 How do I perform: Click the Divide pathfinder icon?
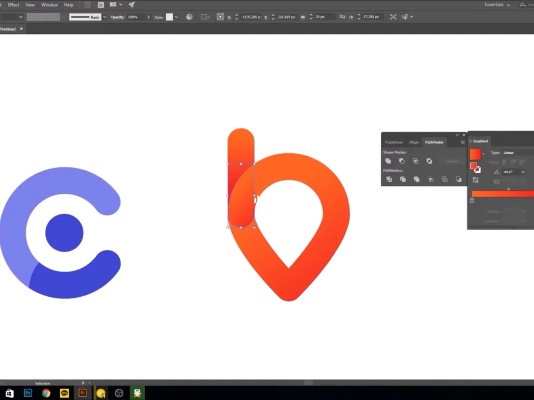[389, 179]
